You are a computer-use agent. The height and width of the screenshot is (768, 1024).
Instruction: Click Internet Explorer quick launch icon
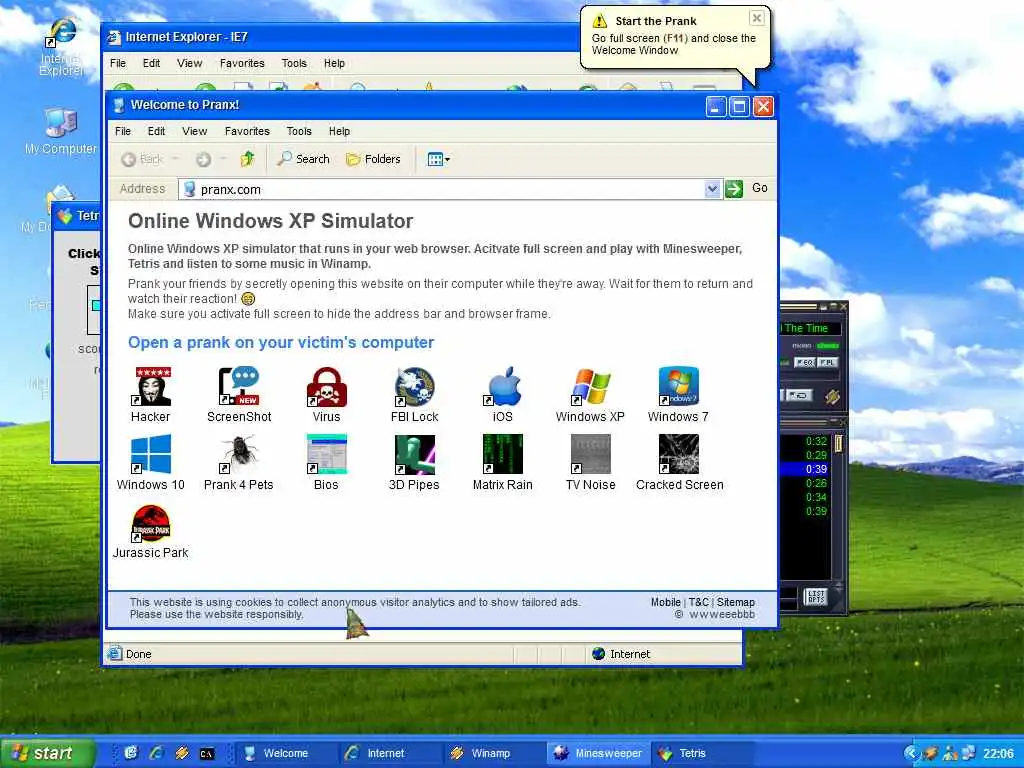click(x=156, y=754)
